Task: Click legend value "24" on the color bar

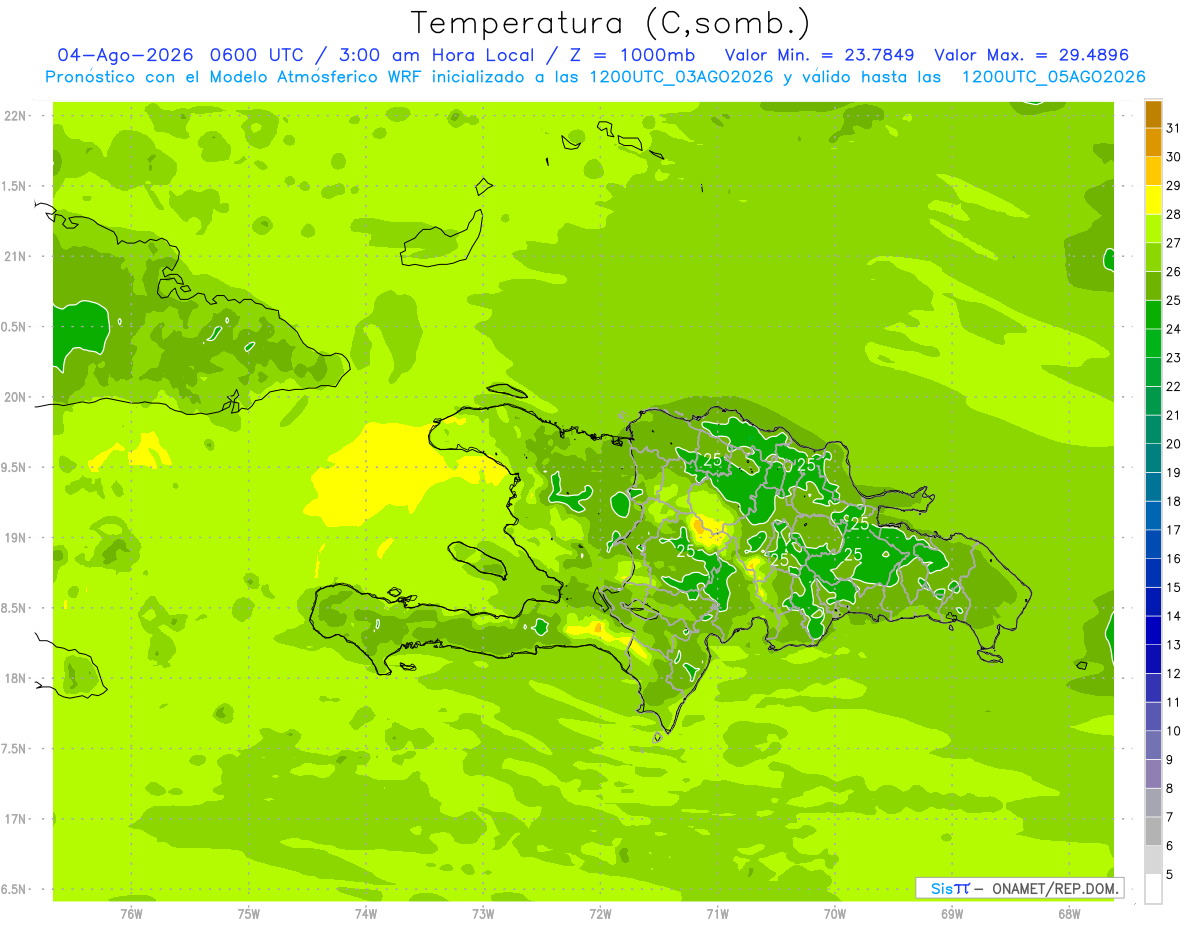Action: (1174, 329)
